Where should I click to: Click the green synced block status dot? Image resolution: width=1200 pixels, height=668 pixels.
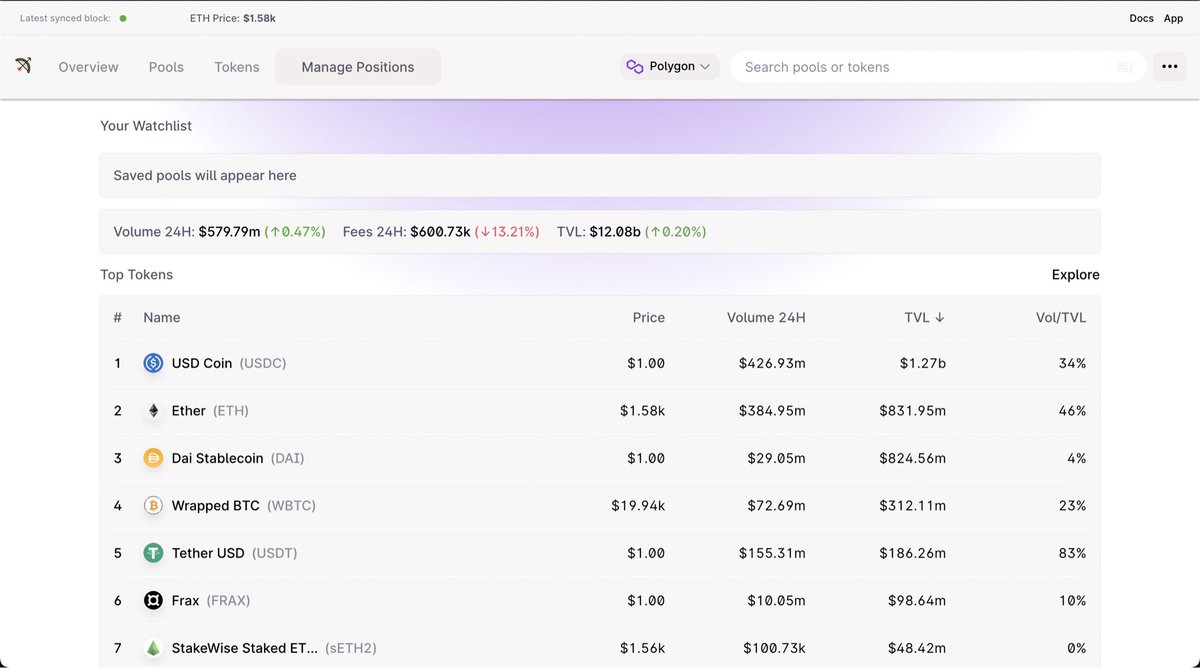point(123,18)
